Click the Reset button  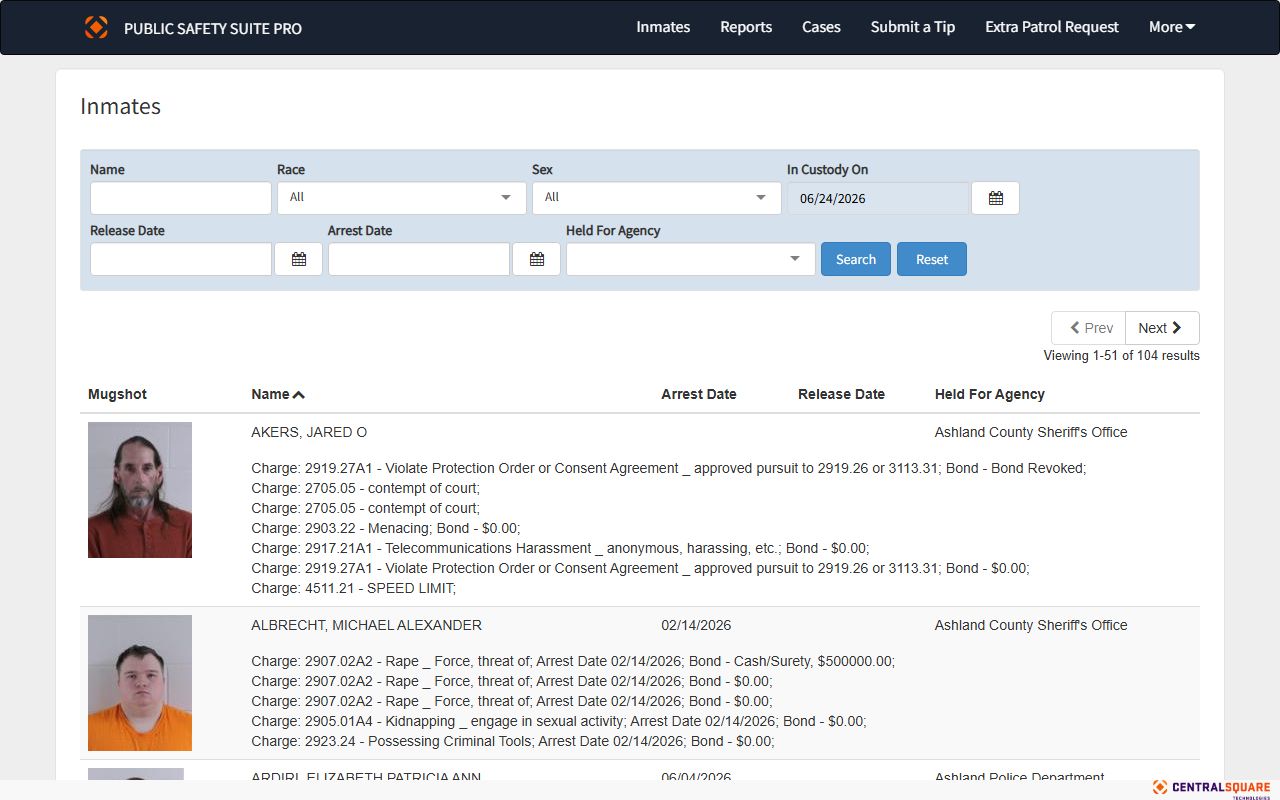pyautogui.click(x=932, y=259)
